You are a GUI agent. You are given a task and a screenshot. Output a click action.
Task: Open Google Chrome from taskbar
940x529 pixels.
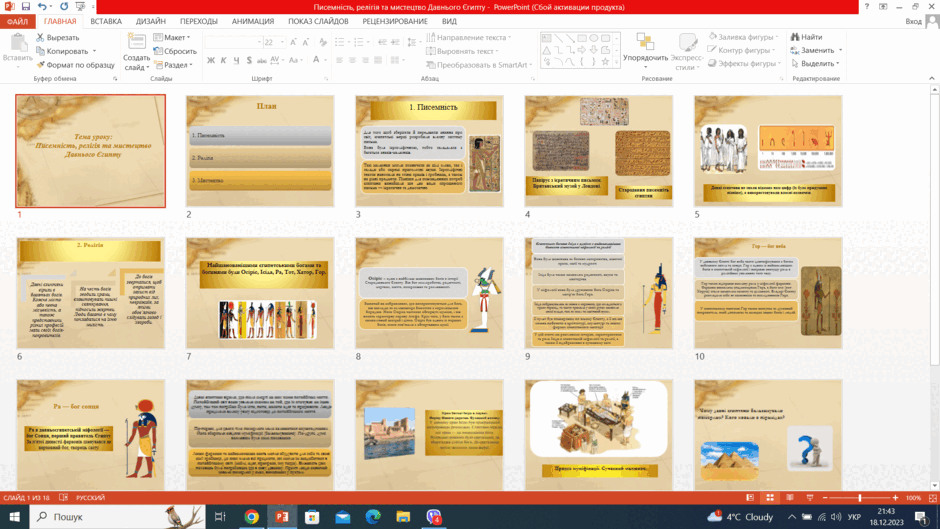pyautogui.click(x=251, y=516)
